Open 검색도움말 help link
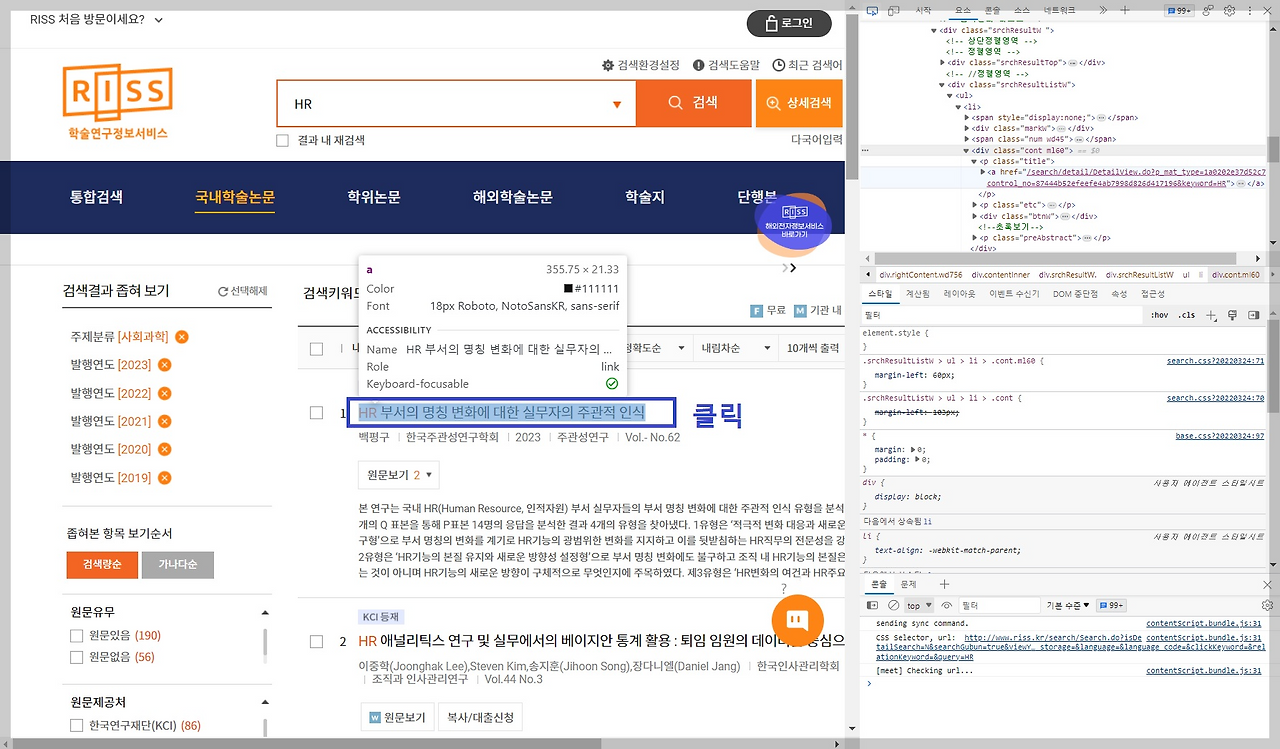Screen dimensions: 1280x749 coord(726,65)
